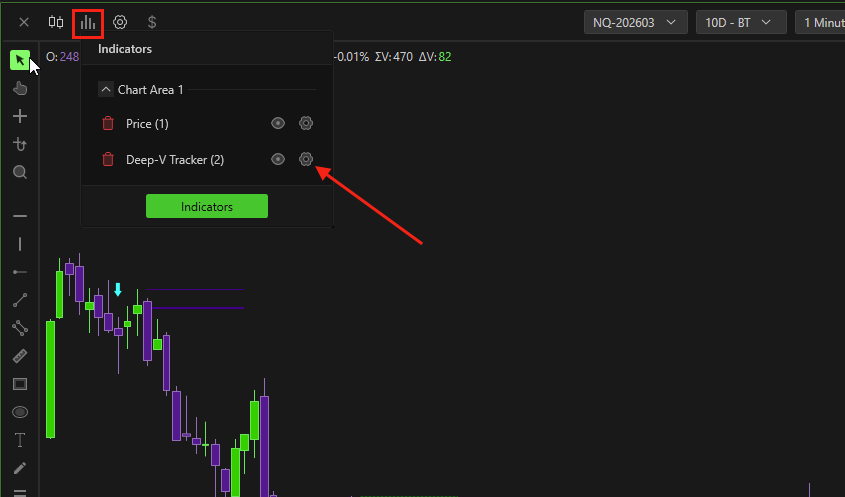Image resolution: width=845 pixels, height=497 pixels.
Task: Select the text annotation tool
Action: pyautogui.click(x=20, y=440)
